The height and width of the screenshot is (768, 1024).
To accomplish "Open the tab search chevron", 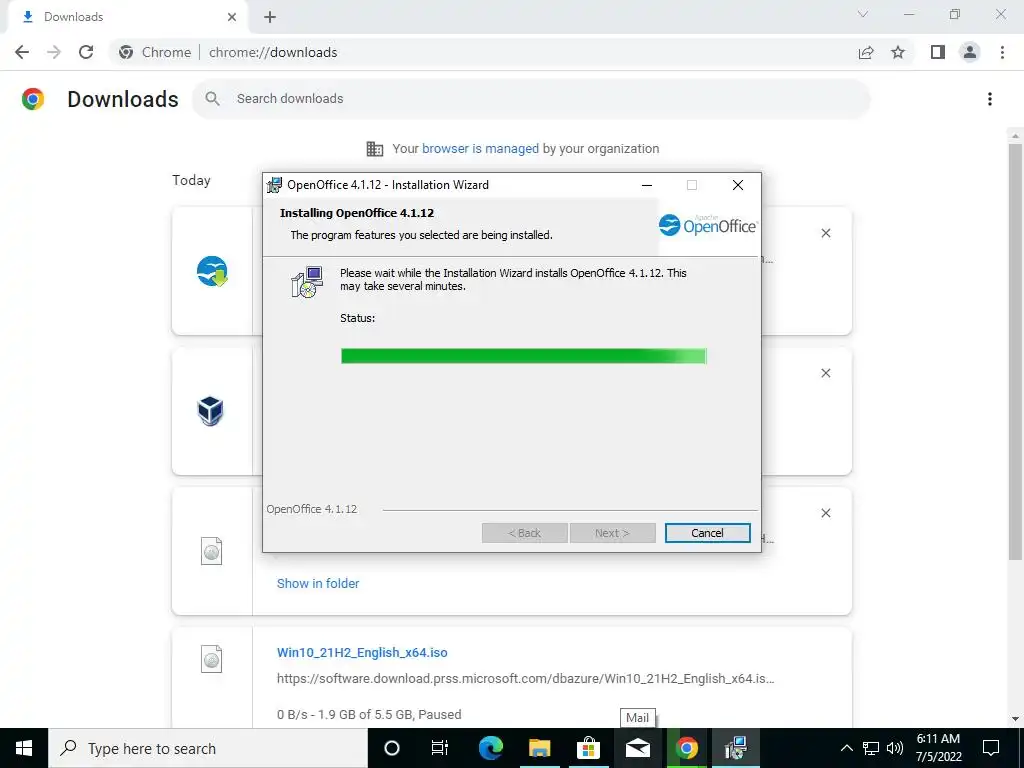I will [863, 14].
